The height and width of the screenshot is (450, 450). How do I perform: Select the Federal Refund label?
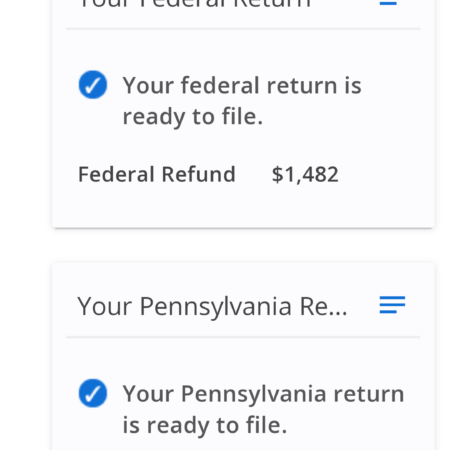157,174
